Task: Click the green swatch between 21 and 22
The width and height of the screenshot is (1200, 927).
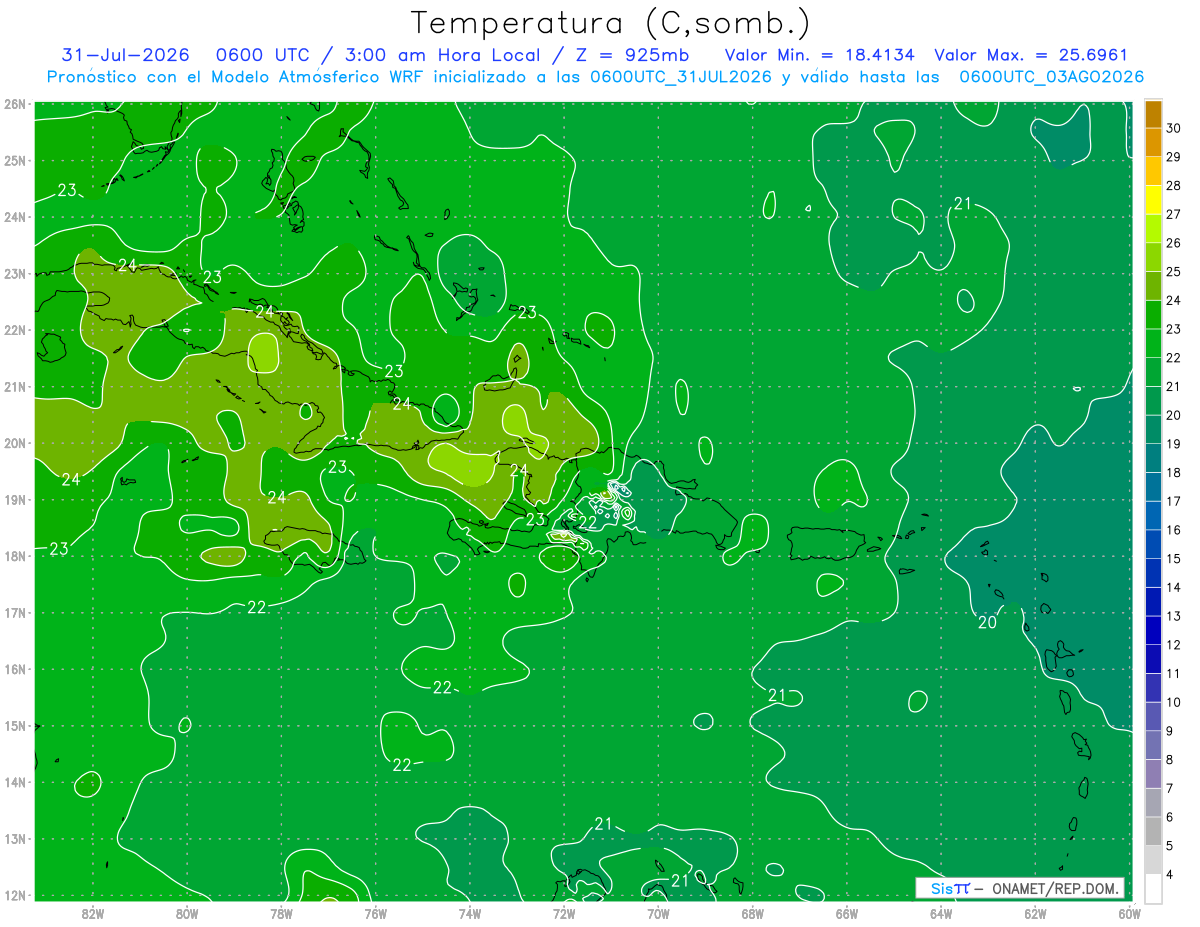Action: [x=1153, y=372]
